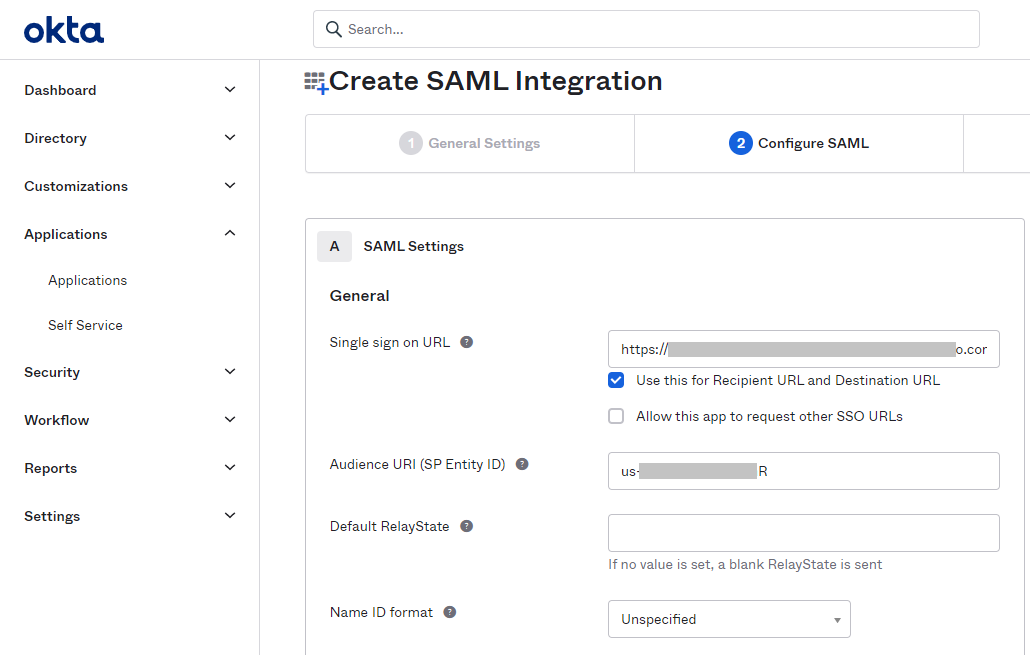Open the Applications page link
The height and width of the screenshot is (655, 1030).
click(87, 280)
